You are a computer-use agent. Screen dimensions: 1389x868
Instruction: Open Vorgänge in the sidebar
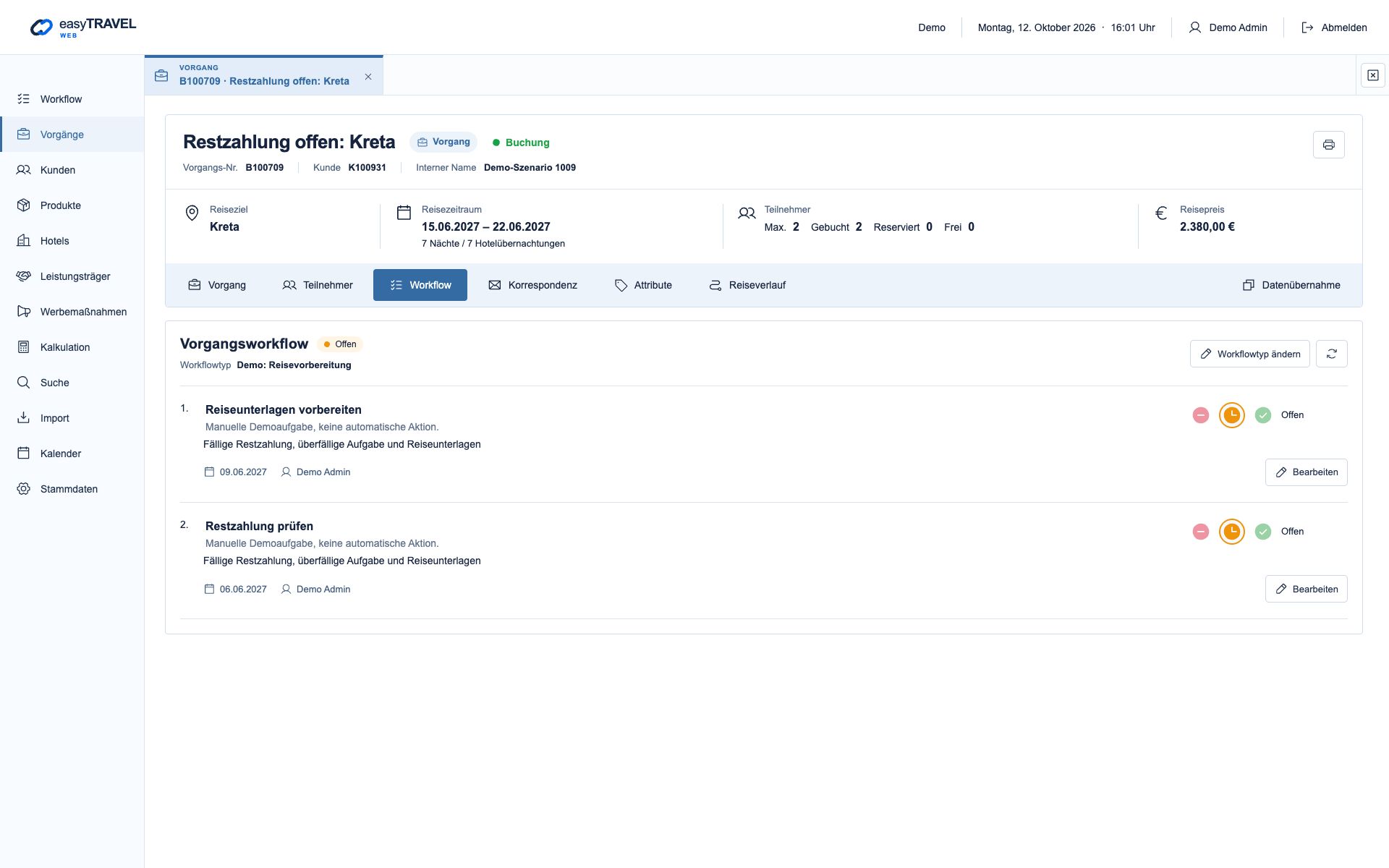tap(72, 135)
